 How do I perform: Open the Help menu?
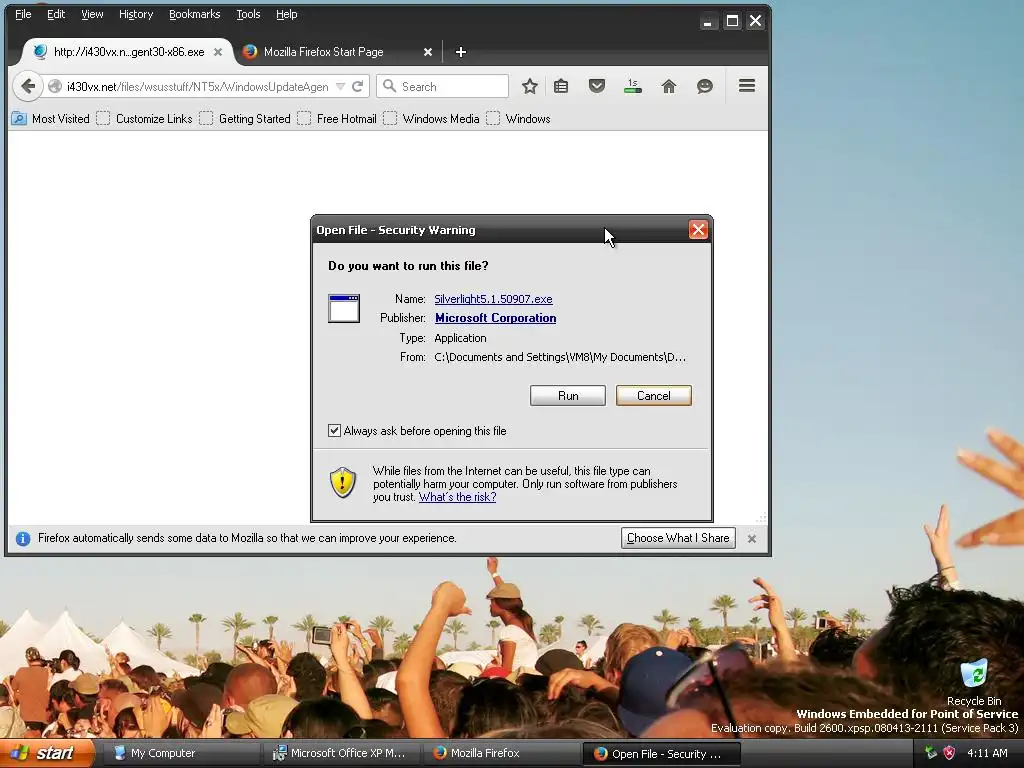pyautogui.click(x=287, y=14)
